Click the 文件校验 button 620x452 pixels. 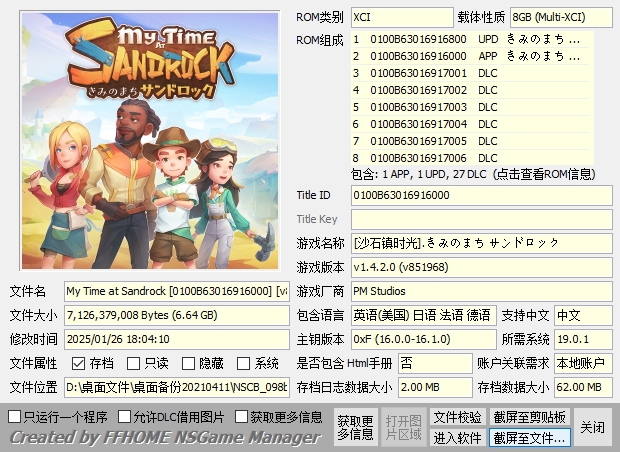[457, 416]
